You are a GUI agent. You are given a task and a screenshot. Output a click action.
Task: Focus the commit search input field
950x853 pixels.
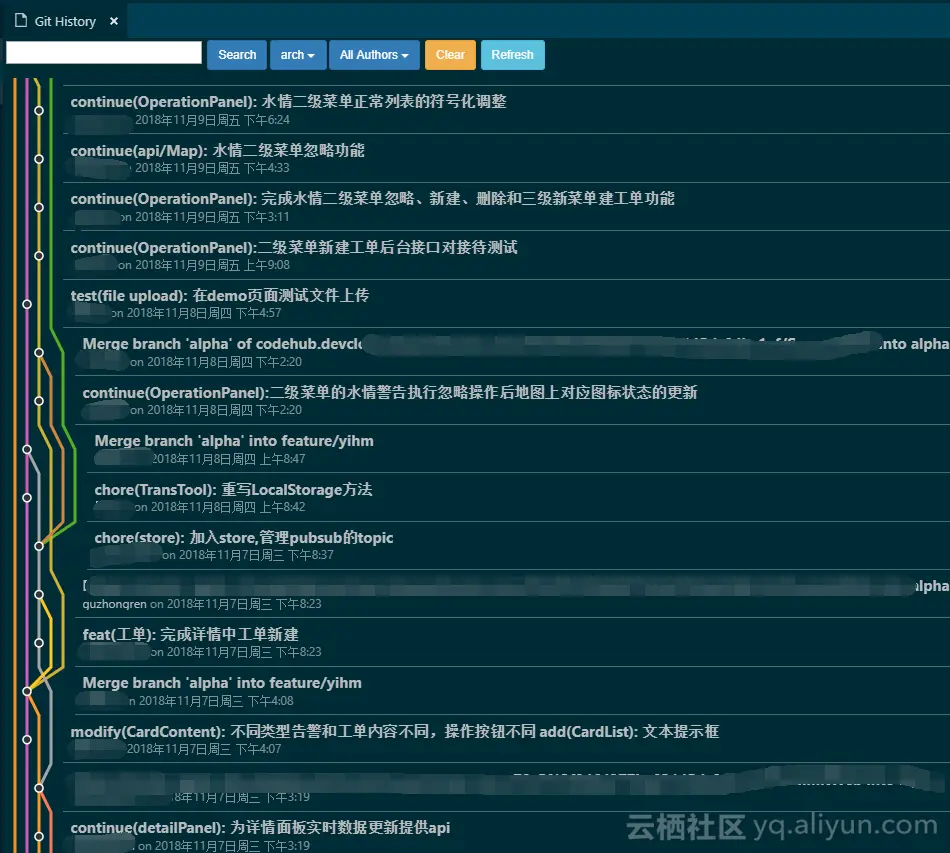pyautogui.click(x=104, y=53)
